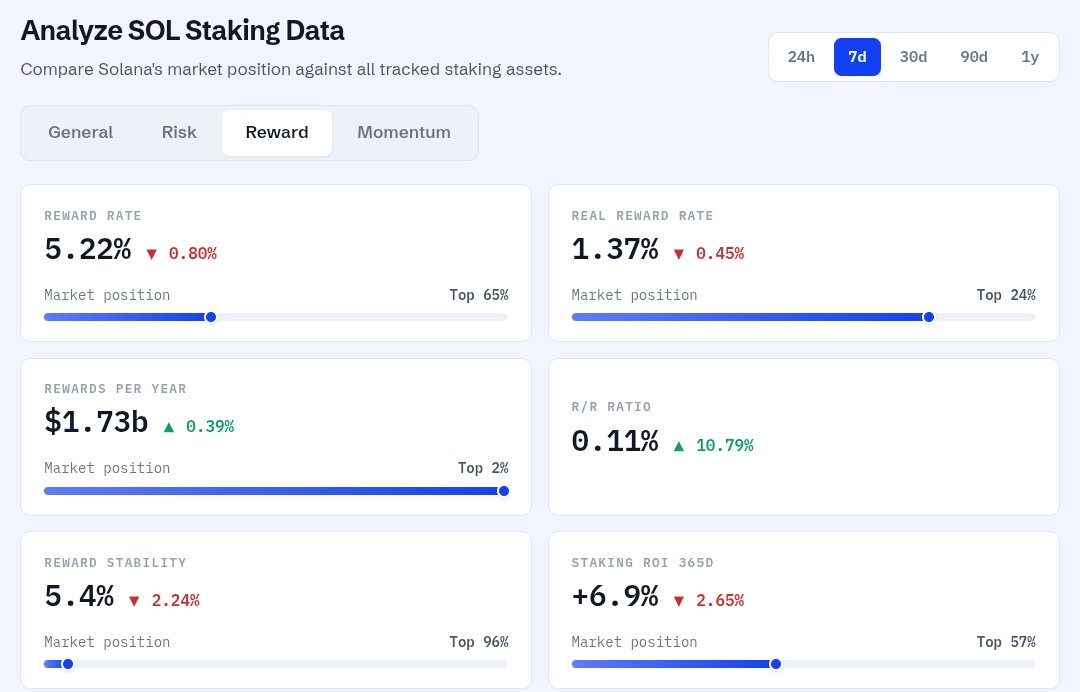Click the Top 96% label
Image resolution: width=1080 pixels, height=692 pixels.
point(479,642)
